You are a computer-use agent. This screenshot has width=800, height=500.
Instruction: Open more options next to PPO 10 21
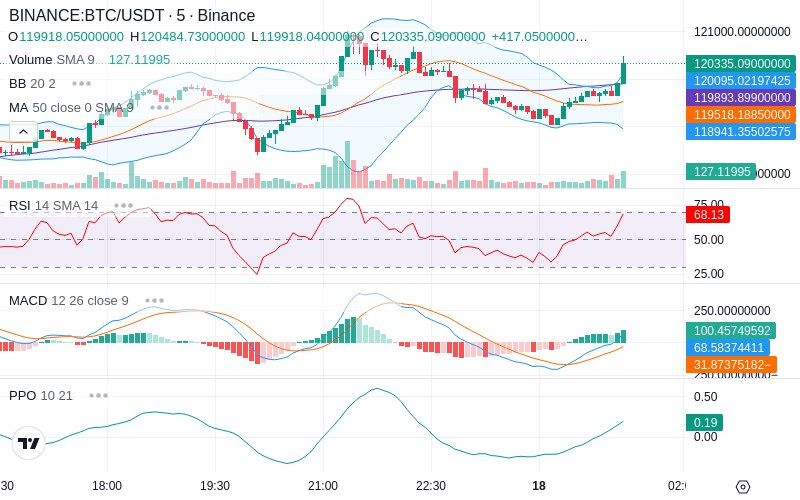pyautogui.click(x=98, y=395)
